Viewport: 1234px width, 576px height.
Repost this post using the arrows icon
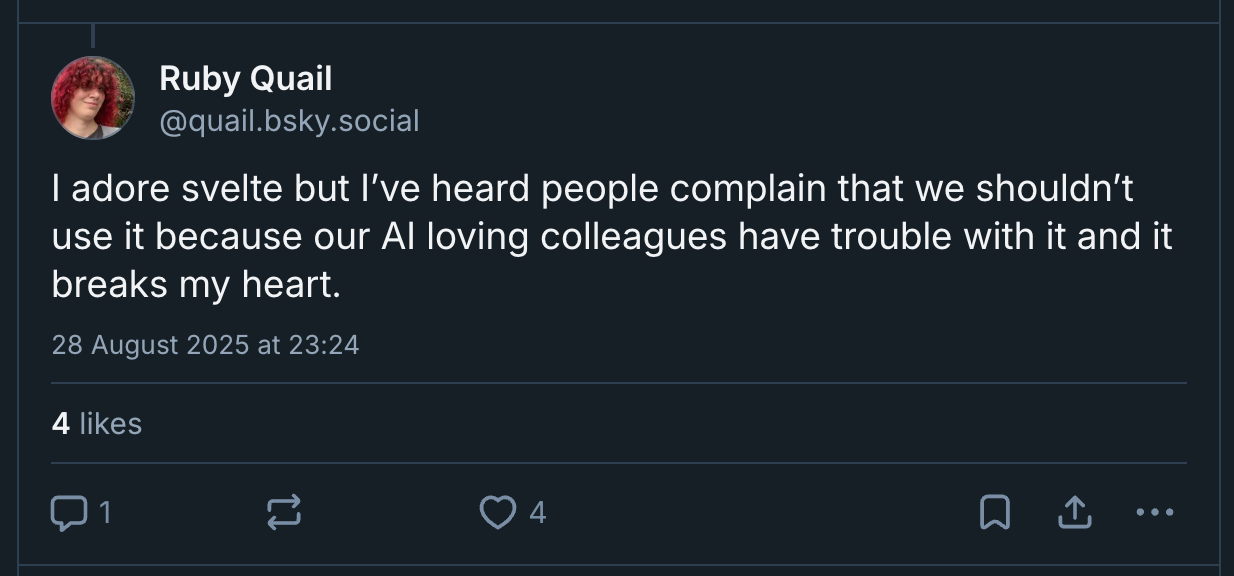(283, 513)
